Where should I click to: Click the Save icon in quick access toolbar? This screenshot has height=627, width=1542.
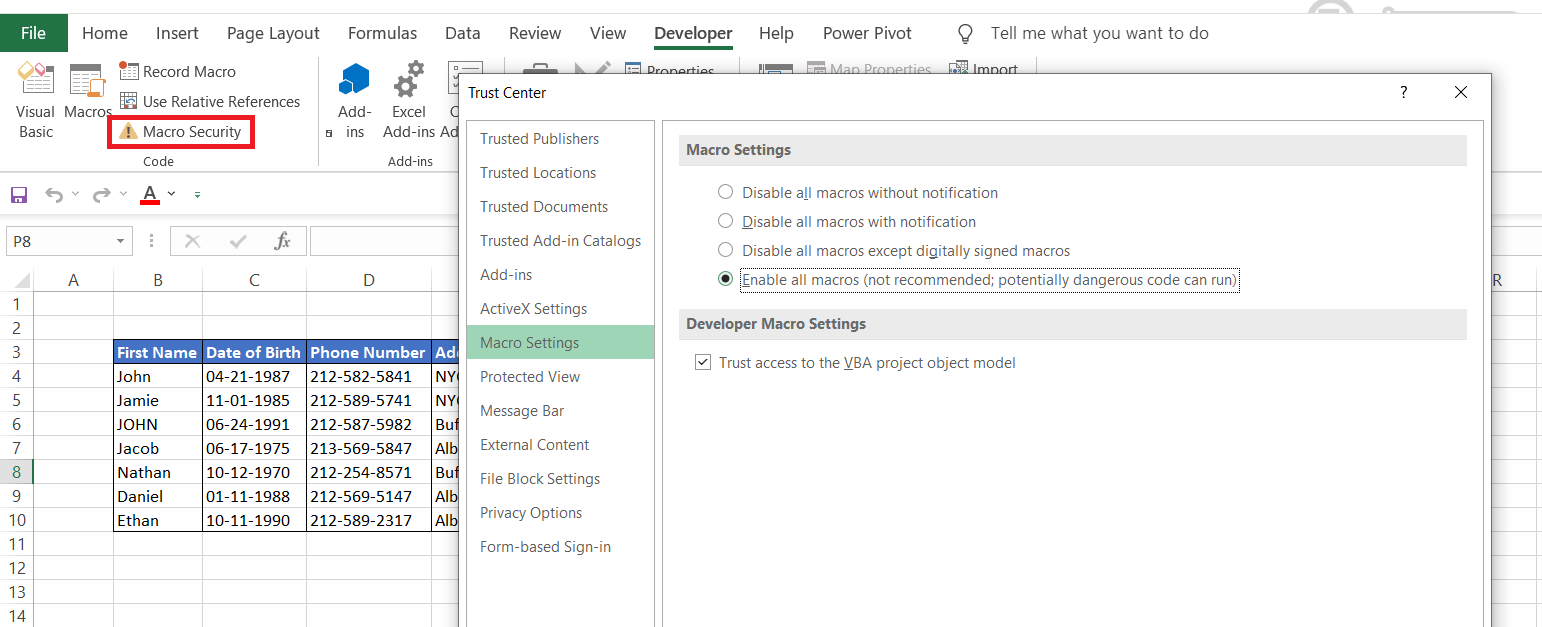(x=18, y=194)
